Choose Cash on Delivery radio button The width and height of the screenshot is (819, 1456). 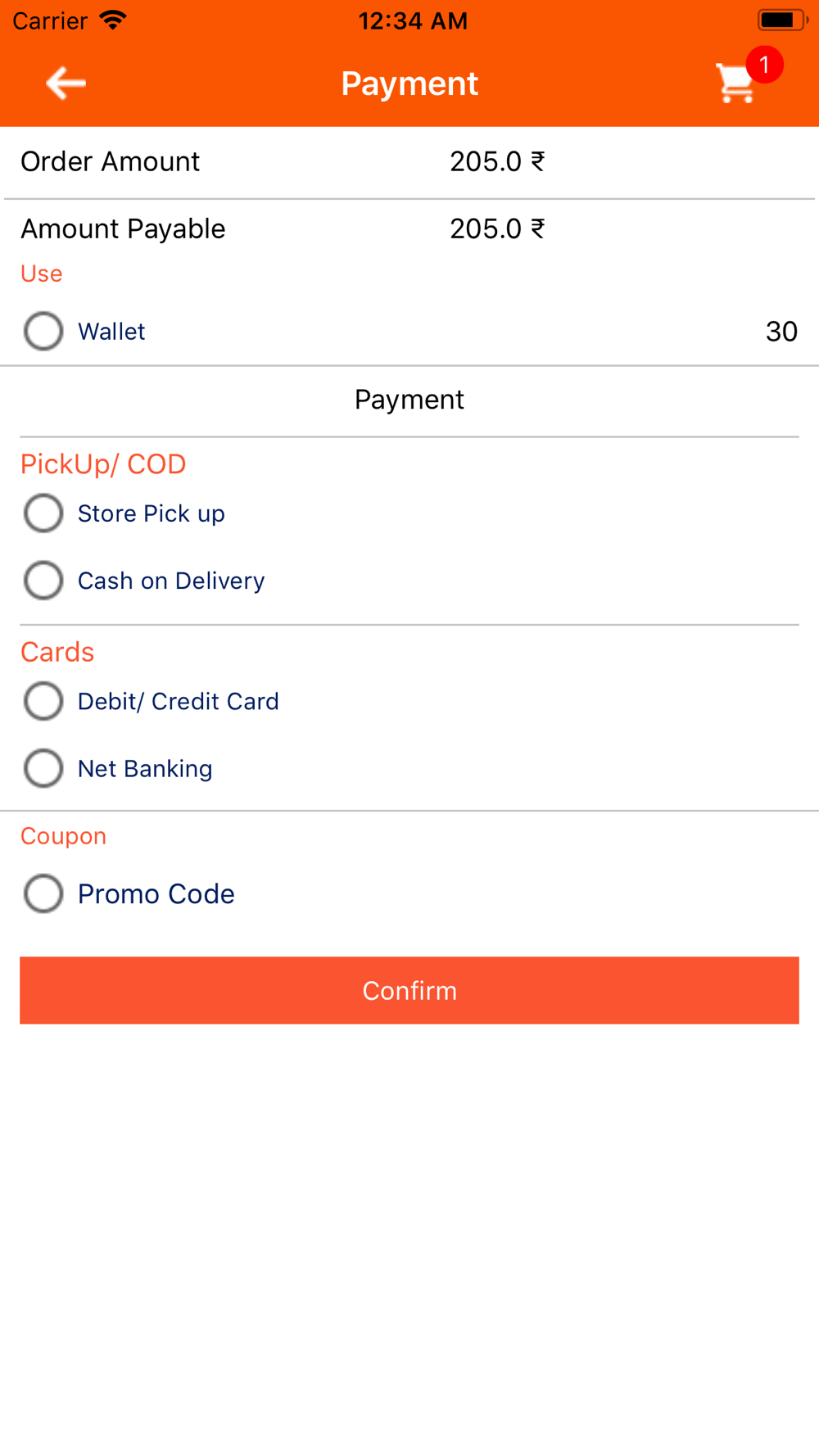pyautogui.click(x=43, y=581)
